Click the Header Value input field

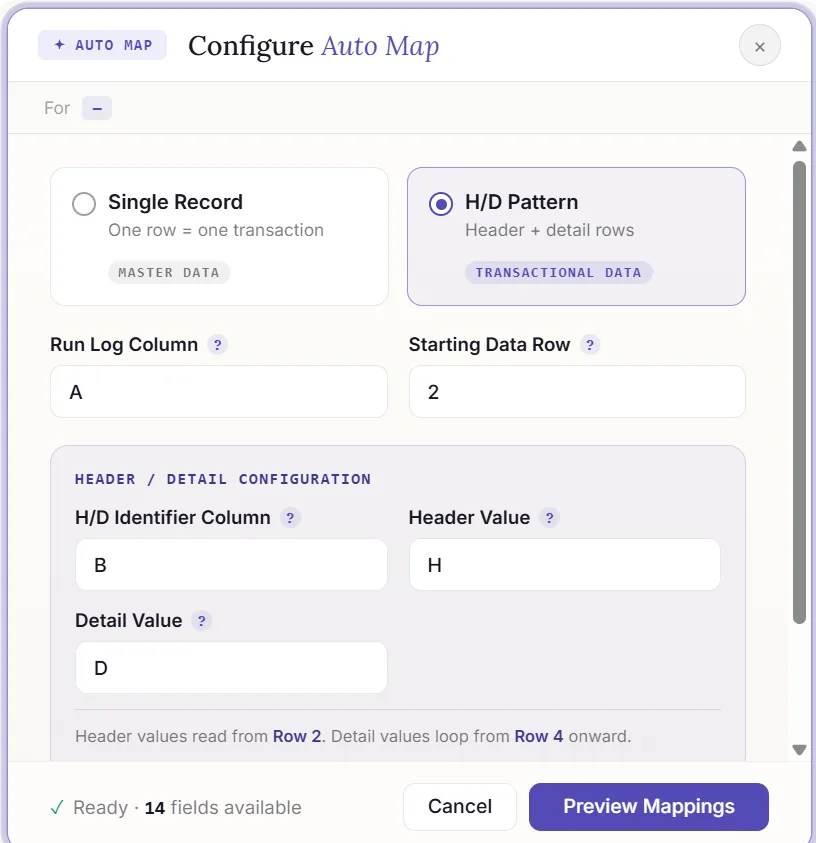click(564, 565)
